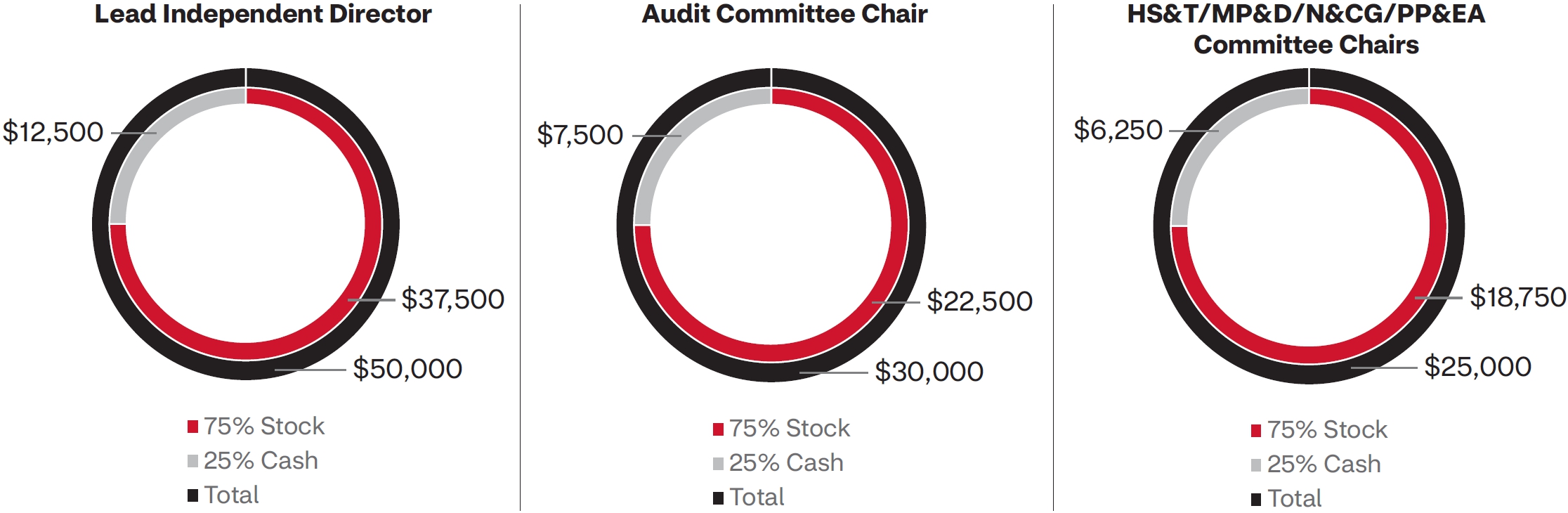The image size is (1568, 513).
Task: Select the $37,500 stock value label
Action: [452, 299]
